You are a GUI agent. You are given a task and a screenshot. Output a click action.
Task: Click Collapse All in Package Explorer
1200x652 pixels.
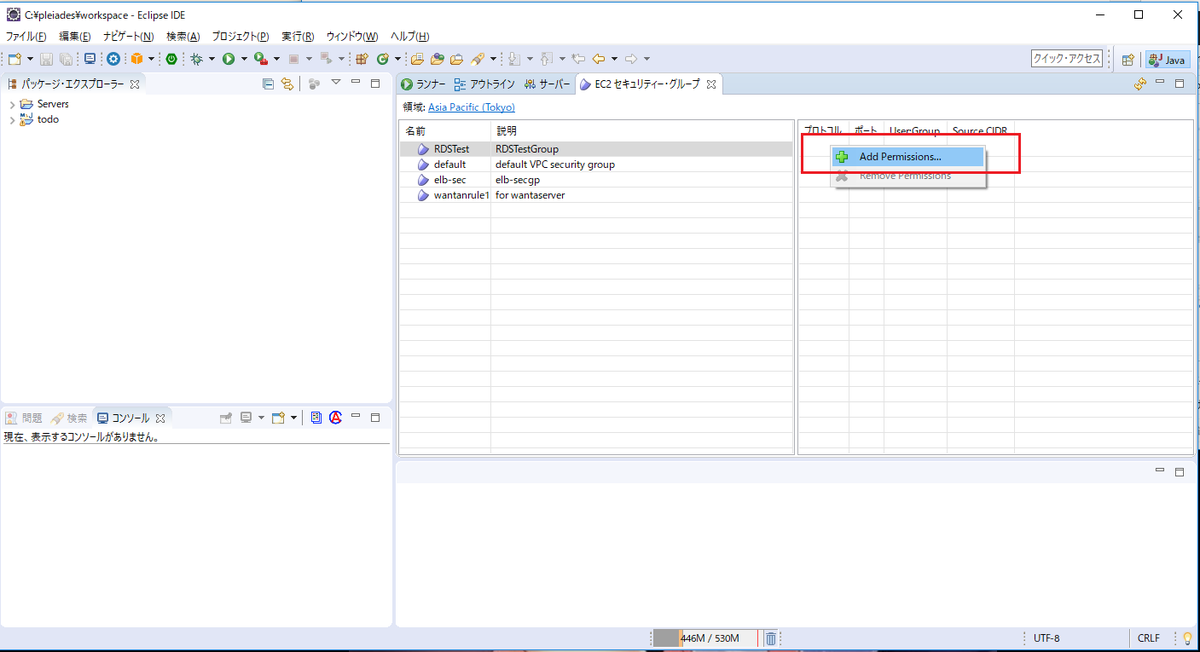coord(268,84)
